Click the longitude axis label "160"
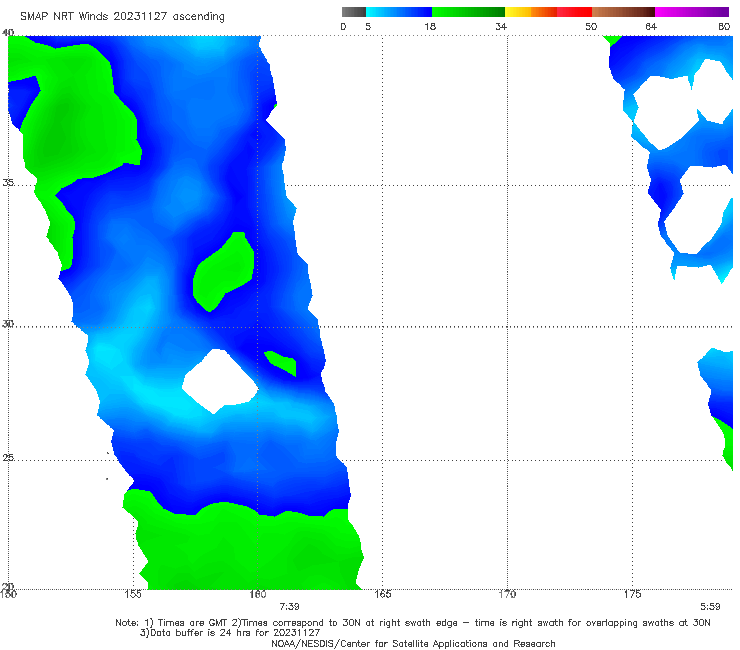 coord(258,594)
